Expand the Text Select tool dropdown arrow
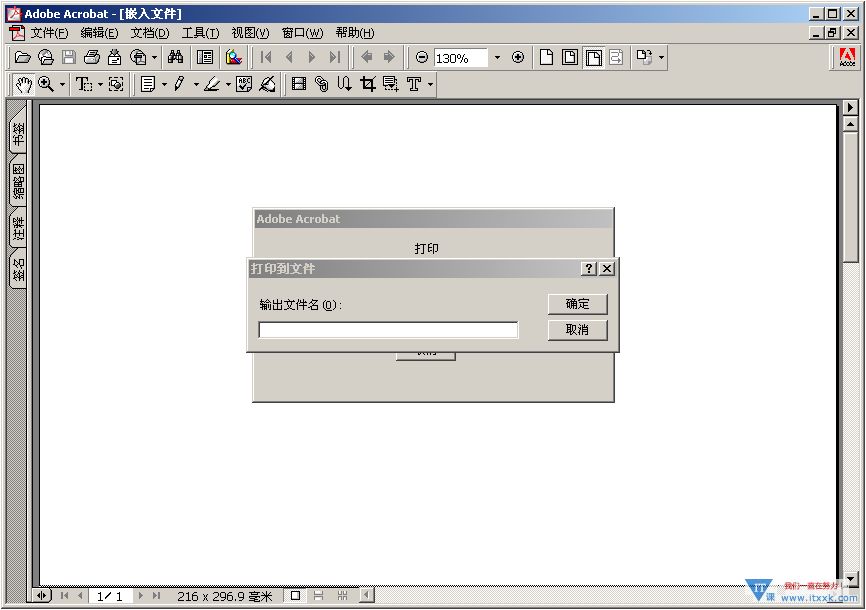The image size is (866, 610). click(100, 85)
